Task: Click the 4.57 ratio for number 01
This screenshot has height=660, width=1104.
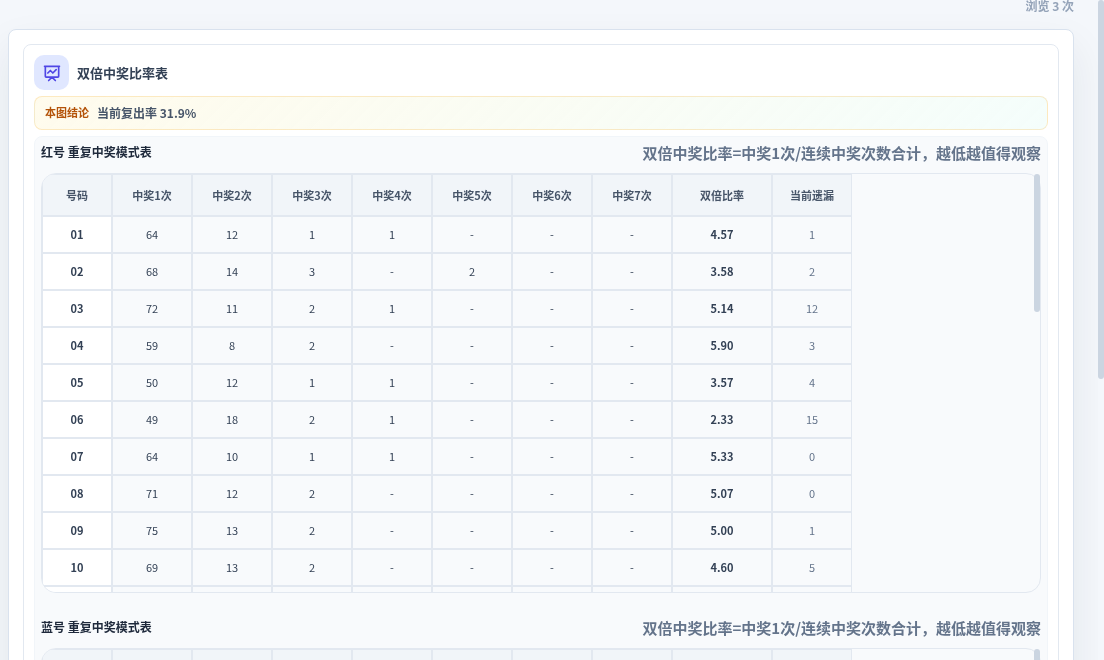Action: (722, 235)
